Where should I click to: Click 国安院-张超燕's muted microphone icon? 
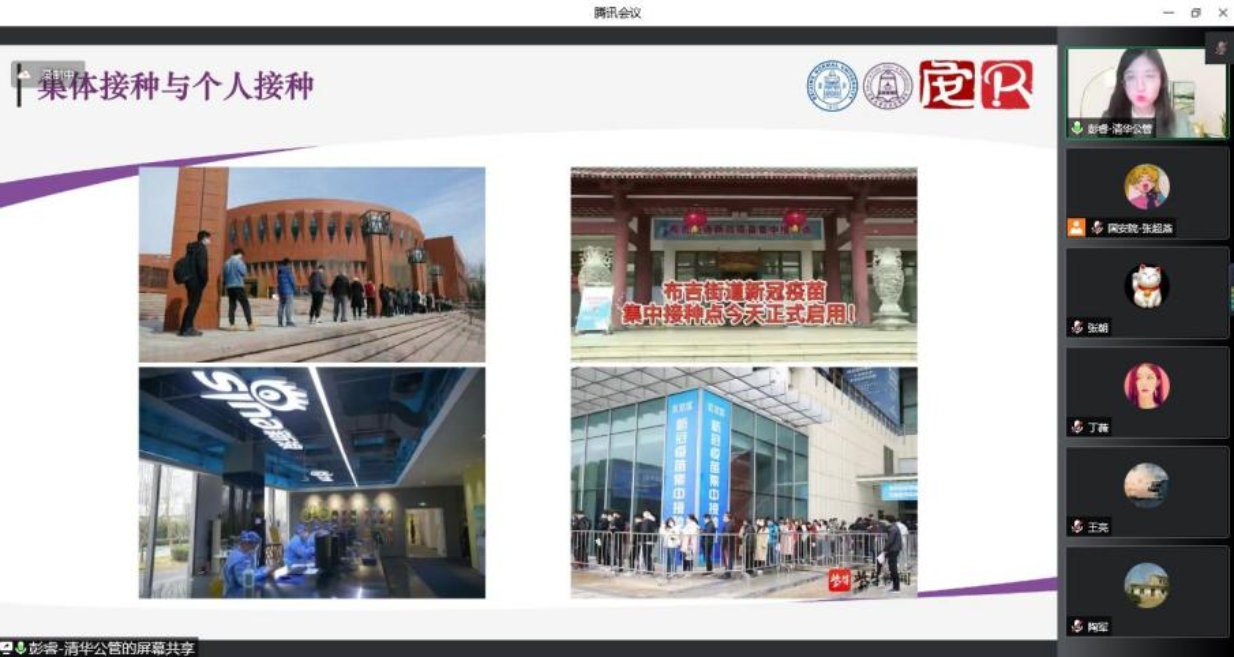tap(1096, 228)
